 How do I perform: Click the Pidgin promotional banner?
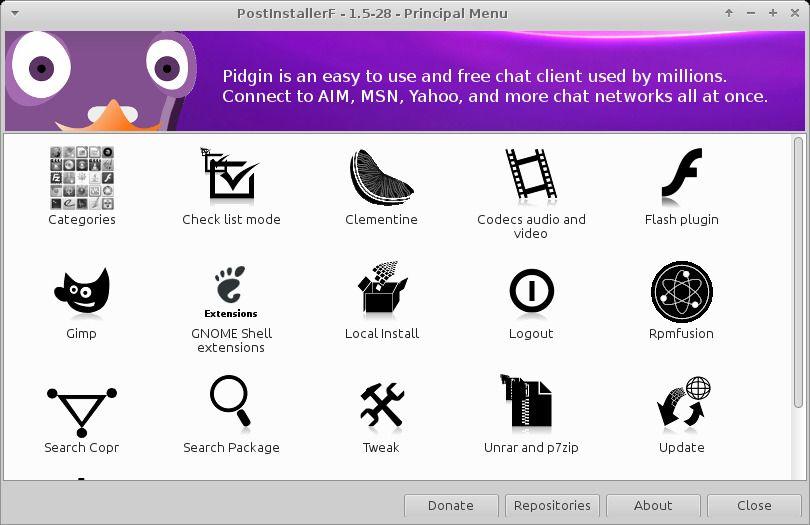(x=405, y=81)
